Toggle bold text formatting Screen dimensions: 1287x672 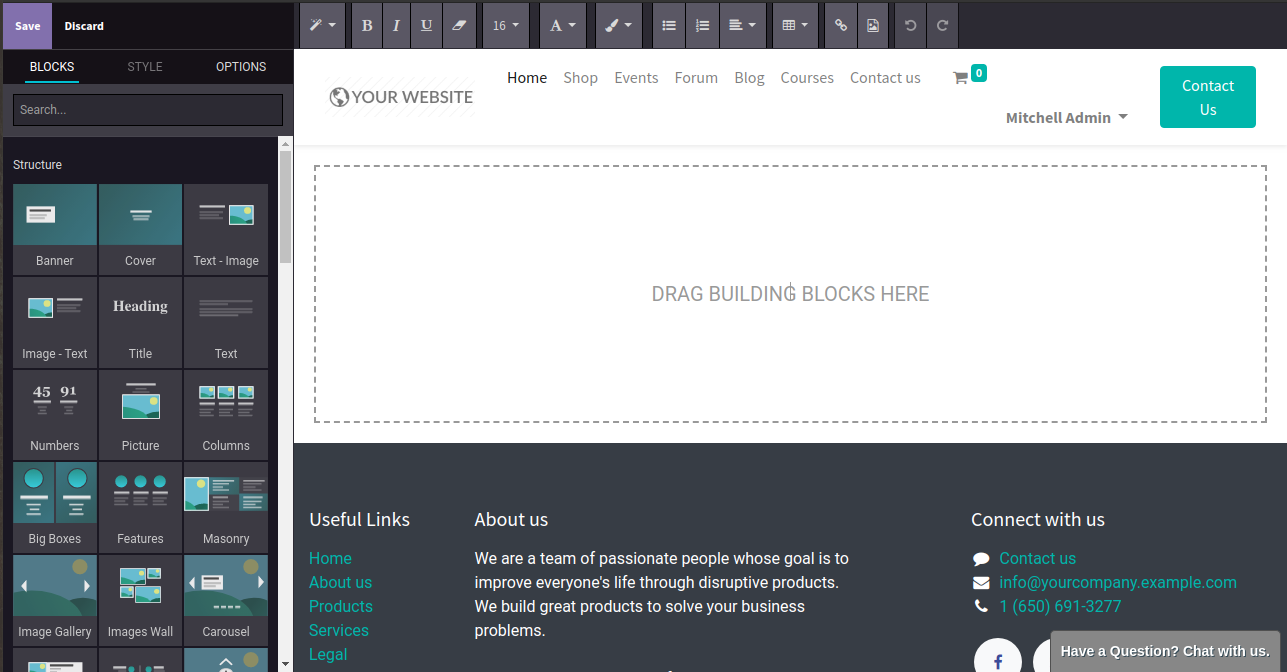[x=366, y=25]
